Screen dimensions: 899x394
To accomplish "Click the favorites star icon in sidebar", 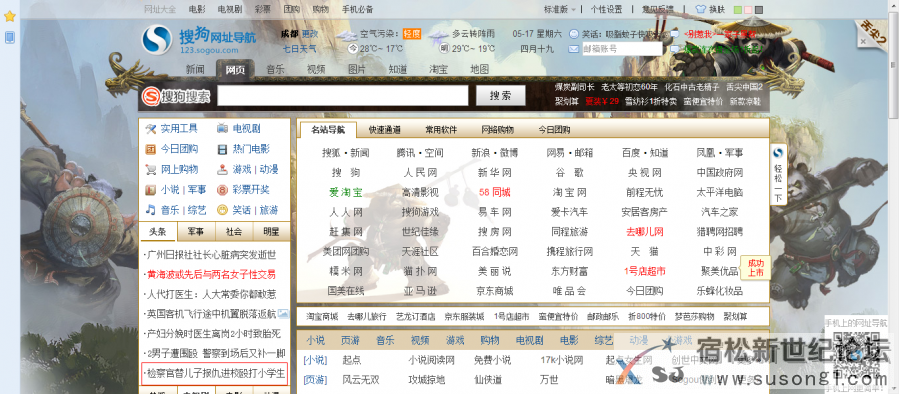I will (9, 16).
